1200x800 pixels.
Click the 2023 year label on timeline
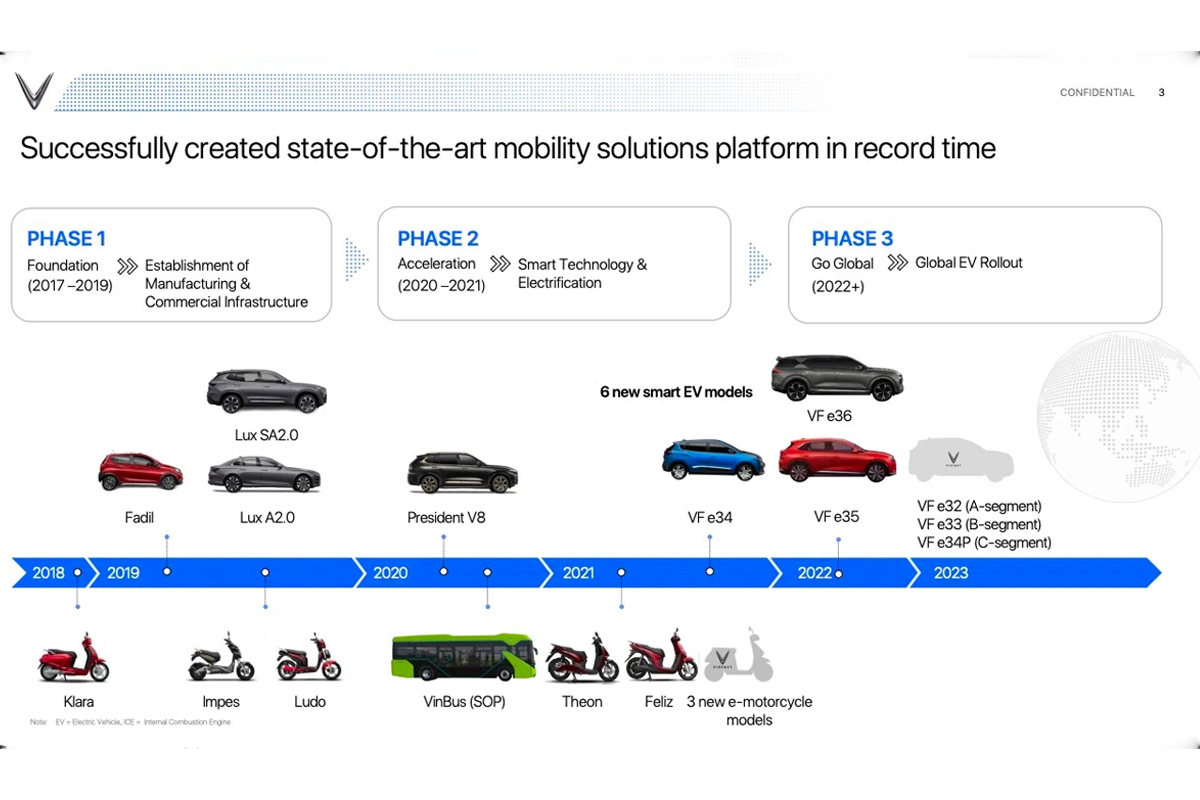click(950, 573)
